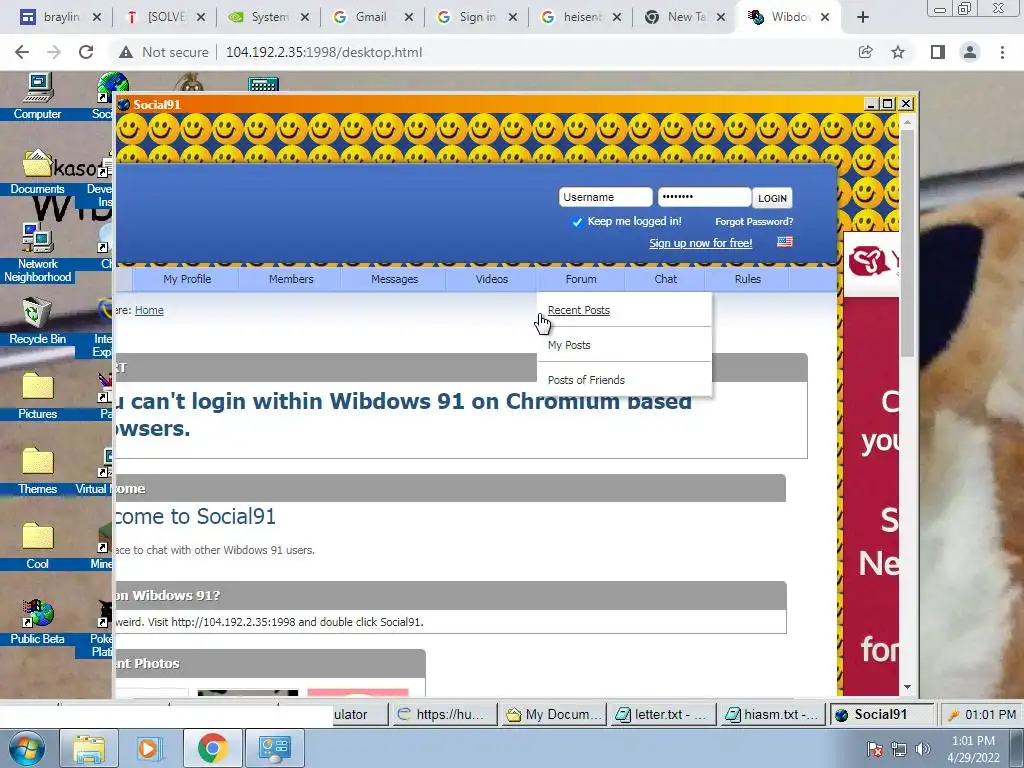Click Social91 window scroll up arrow
Image resolution: width=1024 pixels, height=768 pixels.
[x=907, y=121]
